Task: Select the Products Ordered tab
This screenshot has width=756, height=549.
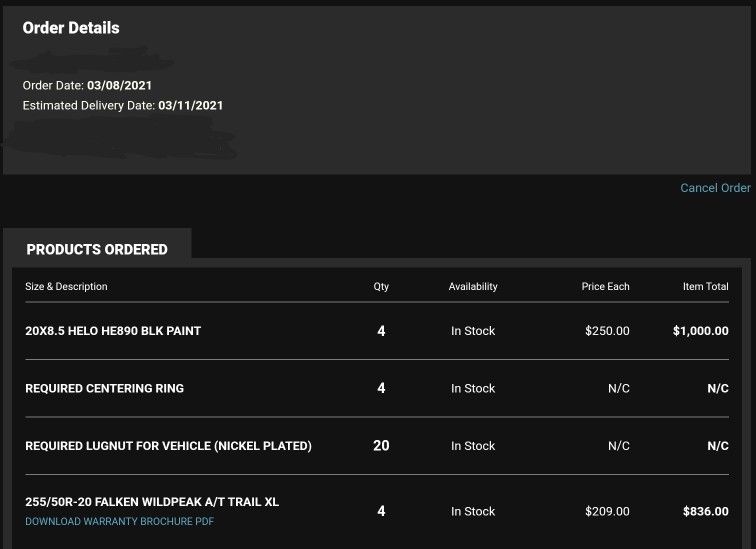Action: tap(97, 249)
